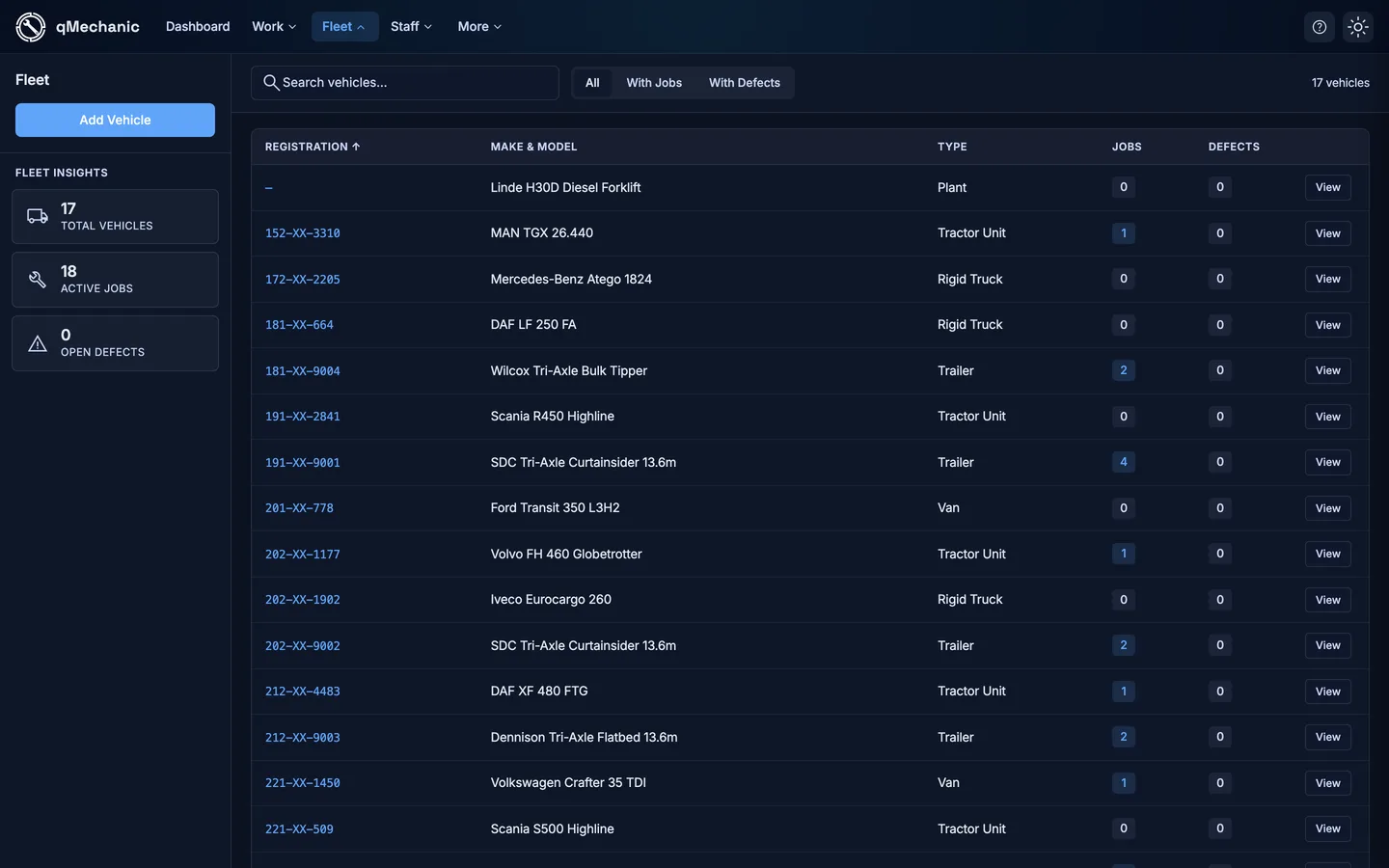This screenshot has height=868, width=1389.
Task: Click the Add Vehicle button
Action: pos(115,120)
